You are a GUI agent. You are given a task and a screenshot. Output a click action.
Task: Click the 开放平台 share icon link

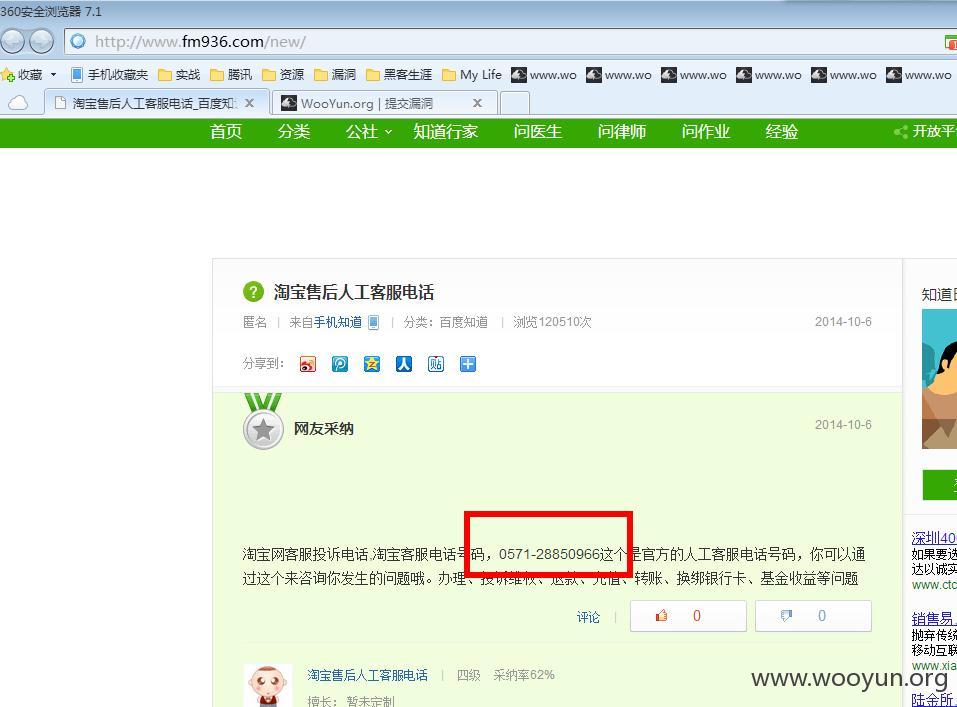[x=925, y=131]
